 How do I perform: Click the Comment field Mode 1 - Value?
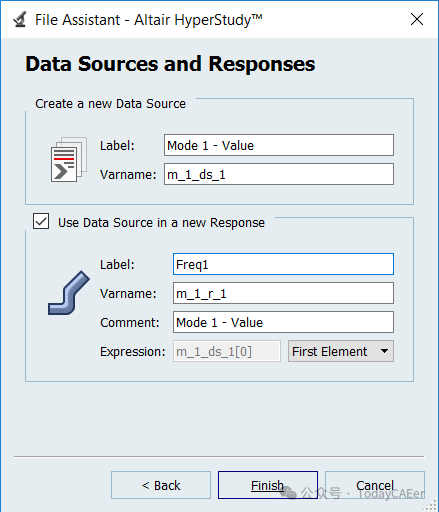(x=283, y=322)
